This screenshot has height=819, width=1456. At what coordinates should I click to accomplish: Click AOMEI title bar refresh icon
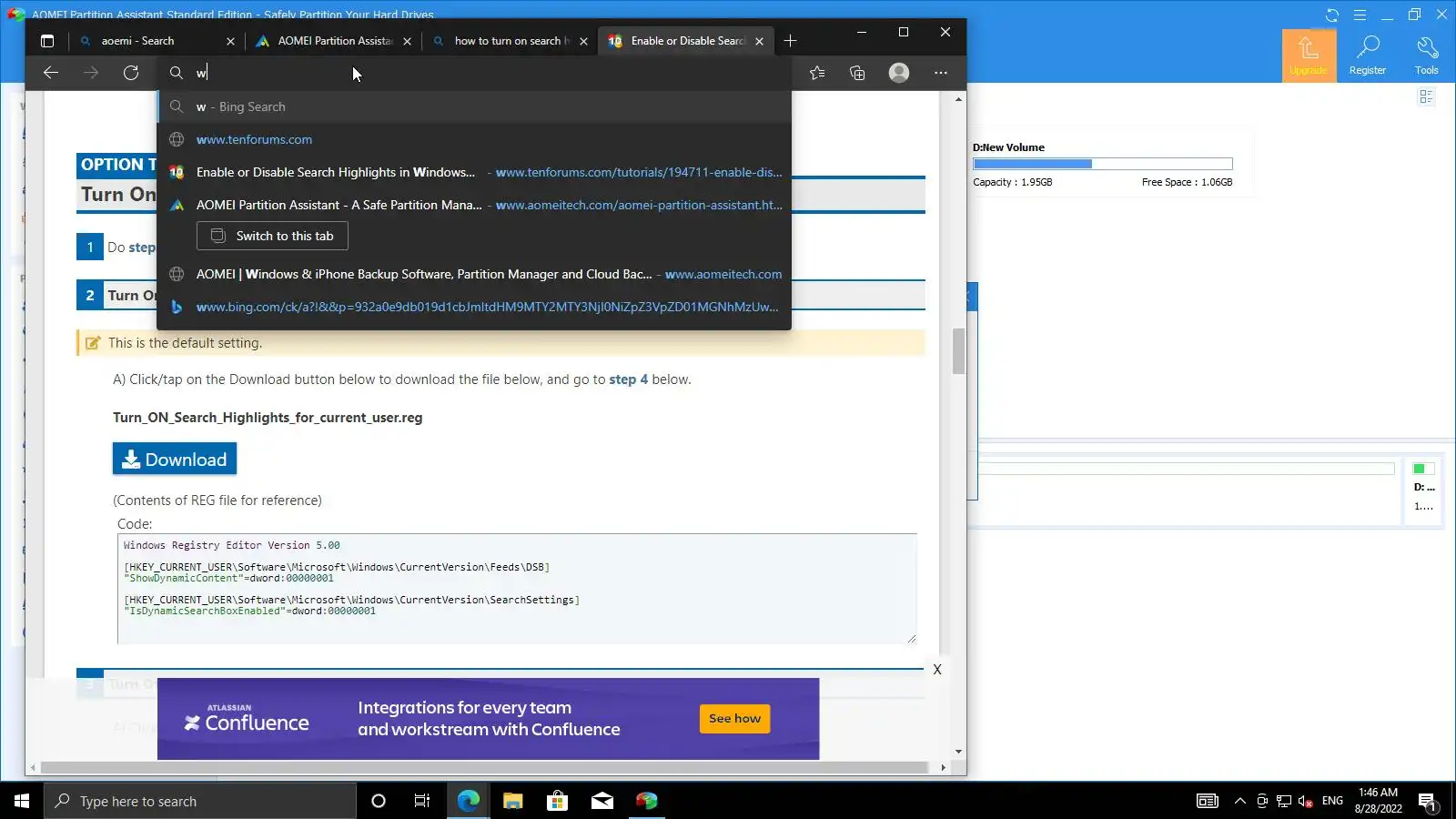click(x=1332, y=15)
